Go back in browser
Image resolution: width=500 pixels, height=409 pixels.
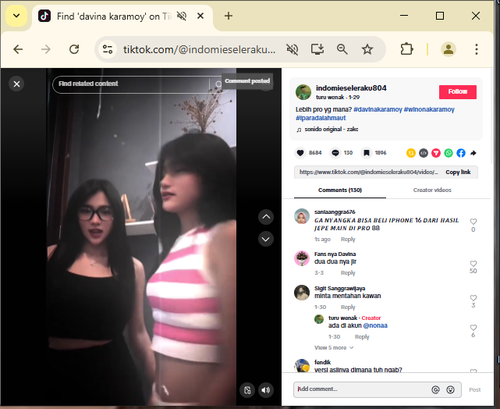coord(18,49)
